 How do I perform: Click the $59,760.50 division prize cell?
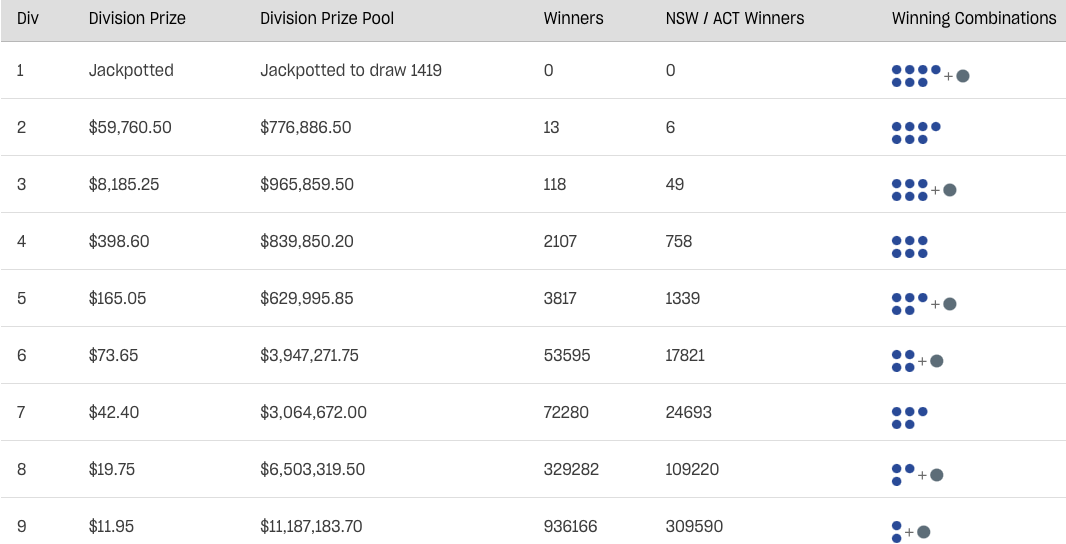[130, 127]
